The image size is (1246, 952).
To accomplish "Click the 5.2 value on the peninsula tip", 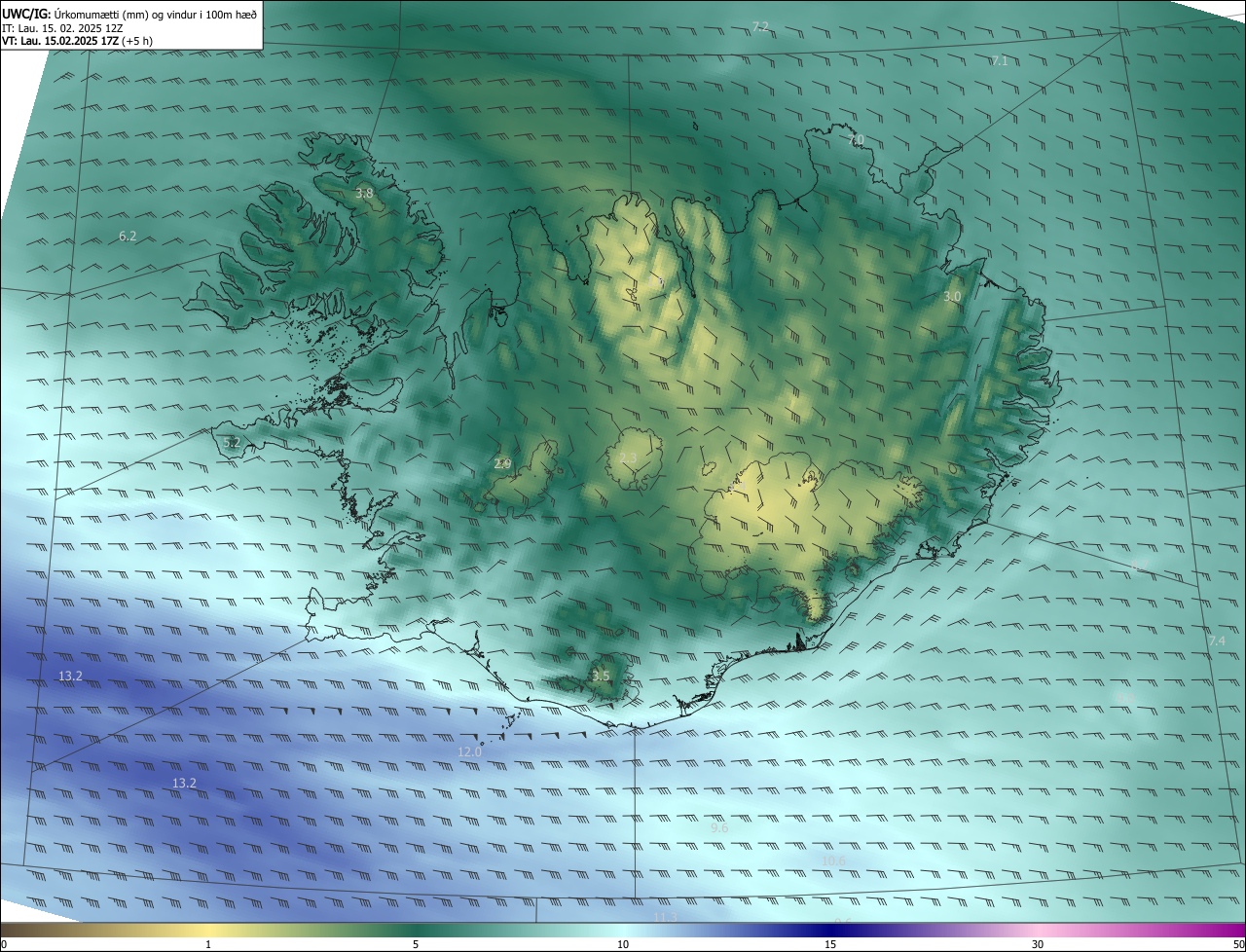I will [x=232, y=442].
